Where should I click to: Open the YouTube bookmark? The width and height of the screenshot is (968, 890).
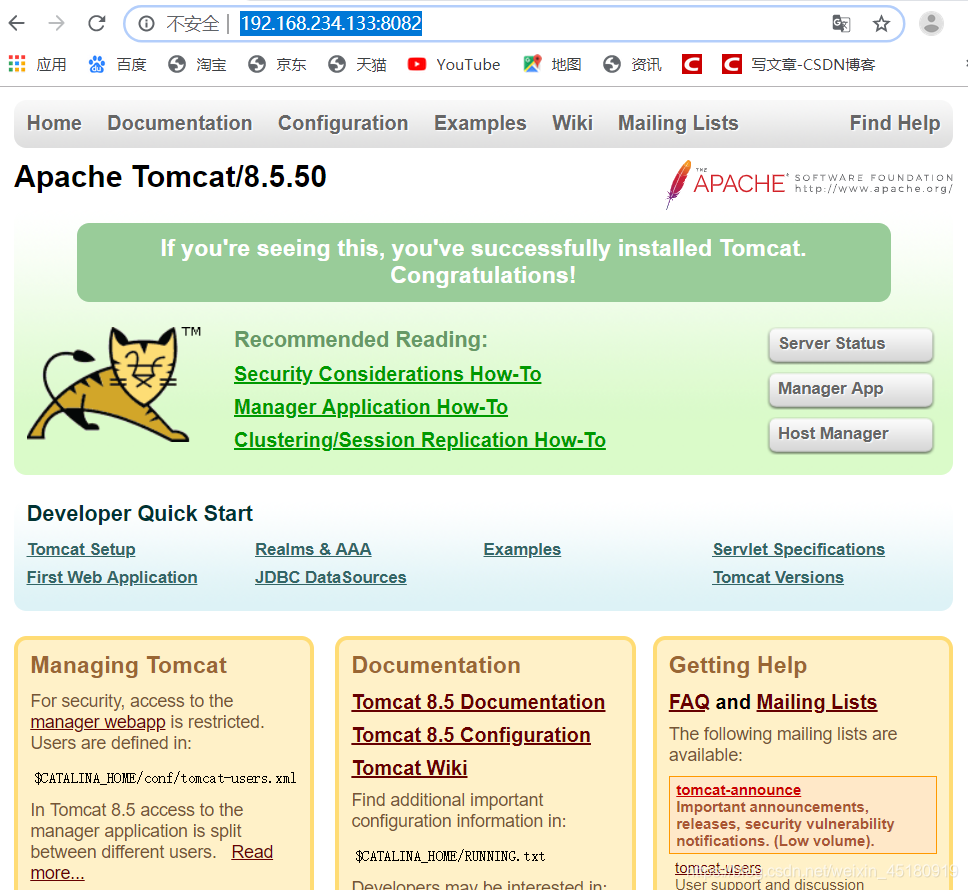454,64
